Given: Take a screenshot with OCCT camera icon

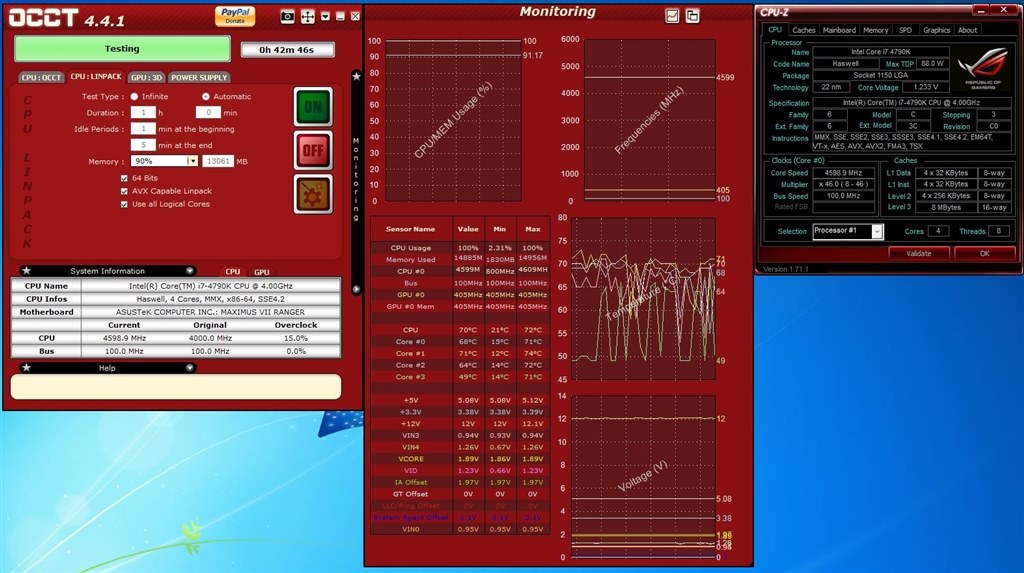Looking at the screenshot, I should 287,17.
